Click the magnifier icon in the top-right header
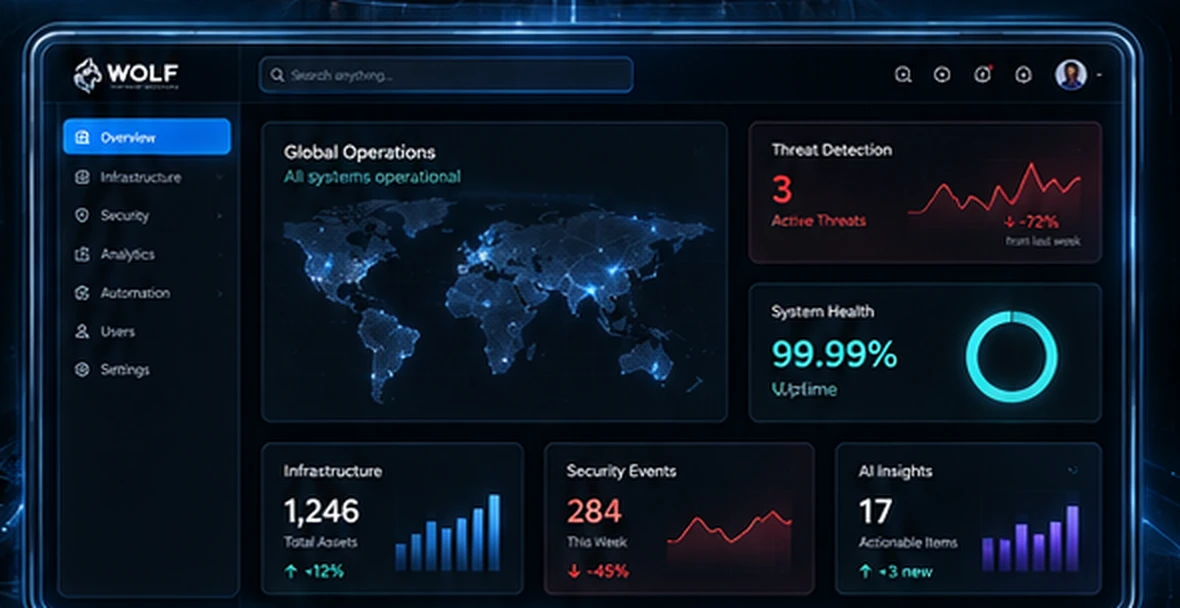The height and width of the screenshot is (608, 1180). (x=903, y=74)
